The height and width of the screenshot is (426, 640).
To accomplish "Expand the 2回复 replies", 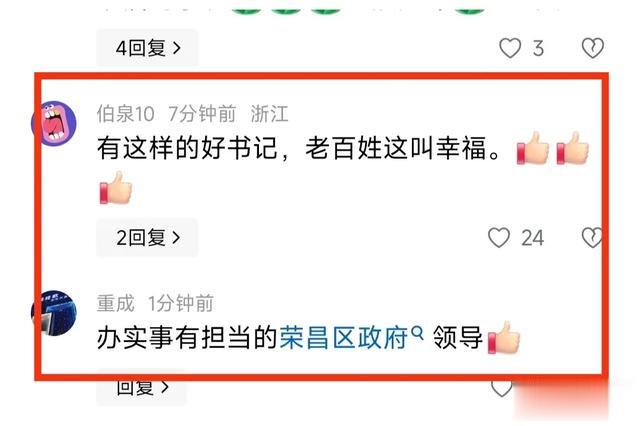I will [x=147, y=237].
